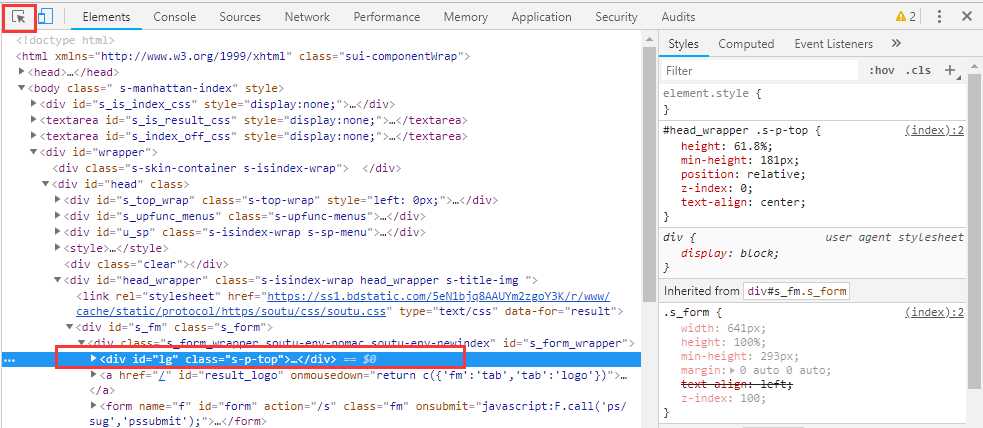Activate the inspect element picker tool
983x428 pixels.
(19, 17)
